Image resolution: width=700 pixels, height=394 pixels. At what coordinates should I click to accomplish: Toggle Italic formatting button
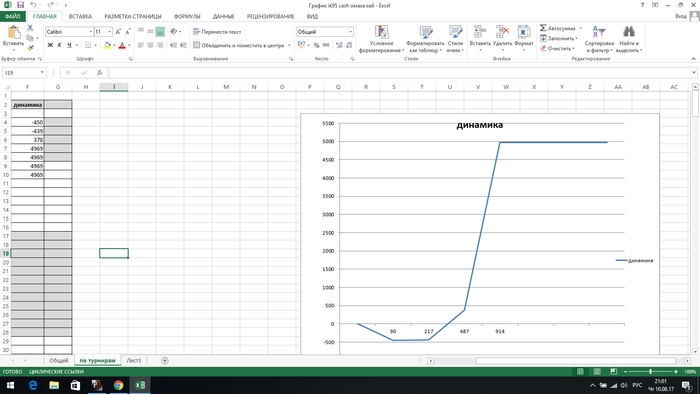(x=59, y=45)
